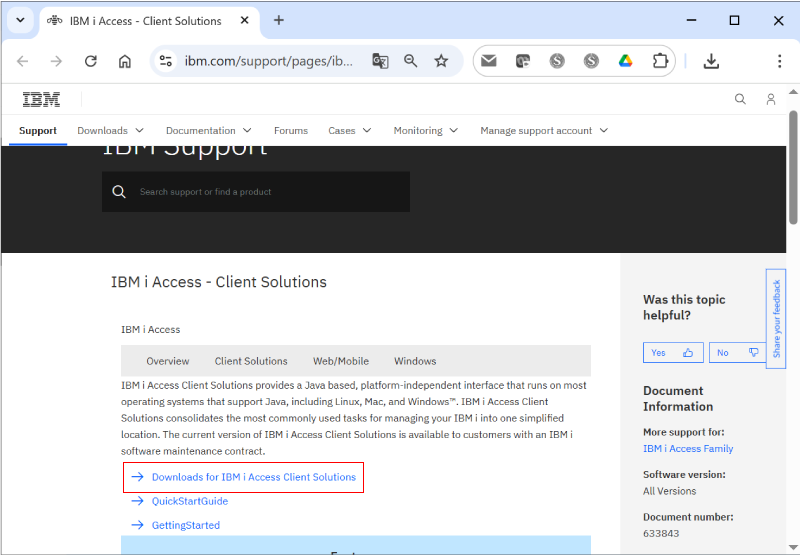The height and width of the screenshot is (555, 800).
Task: Open browser downloads tray icon
Action: [x=711, y=61]
